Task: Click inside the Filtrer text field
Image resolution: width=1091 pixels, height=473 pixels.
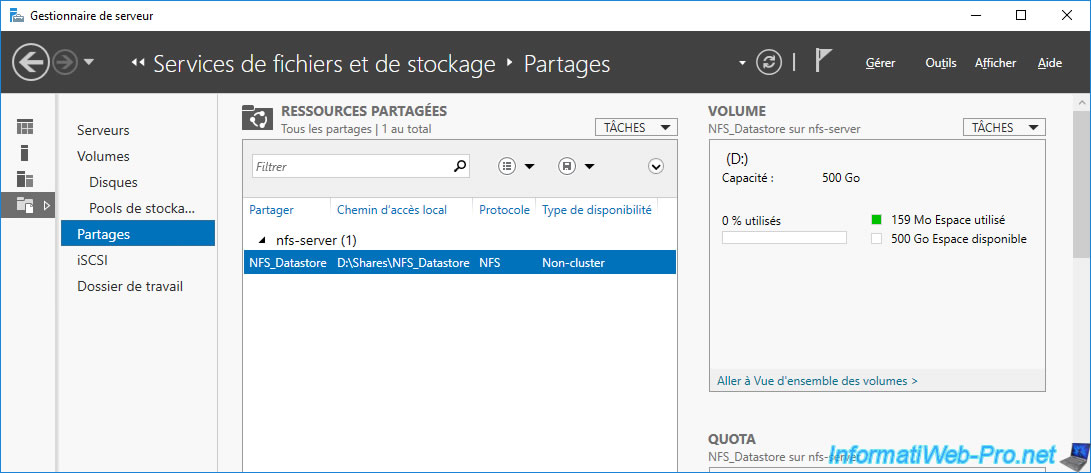Action: pos(350,167)
